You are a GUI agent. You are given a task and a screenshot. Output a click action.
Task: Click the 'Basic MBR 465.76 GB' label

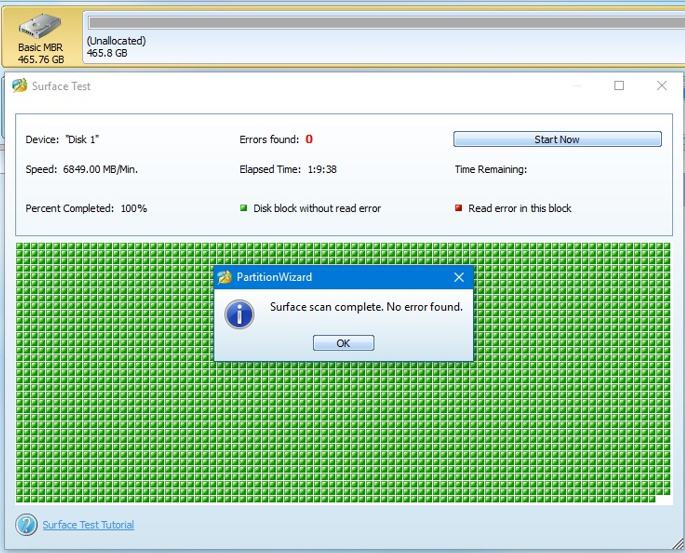41,53
